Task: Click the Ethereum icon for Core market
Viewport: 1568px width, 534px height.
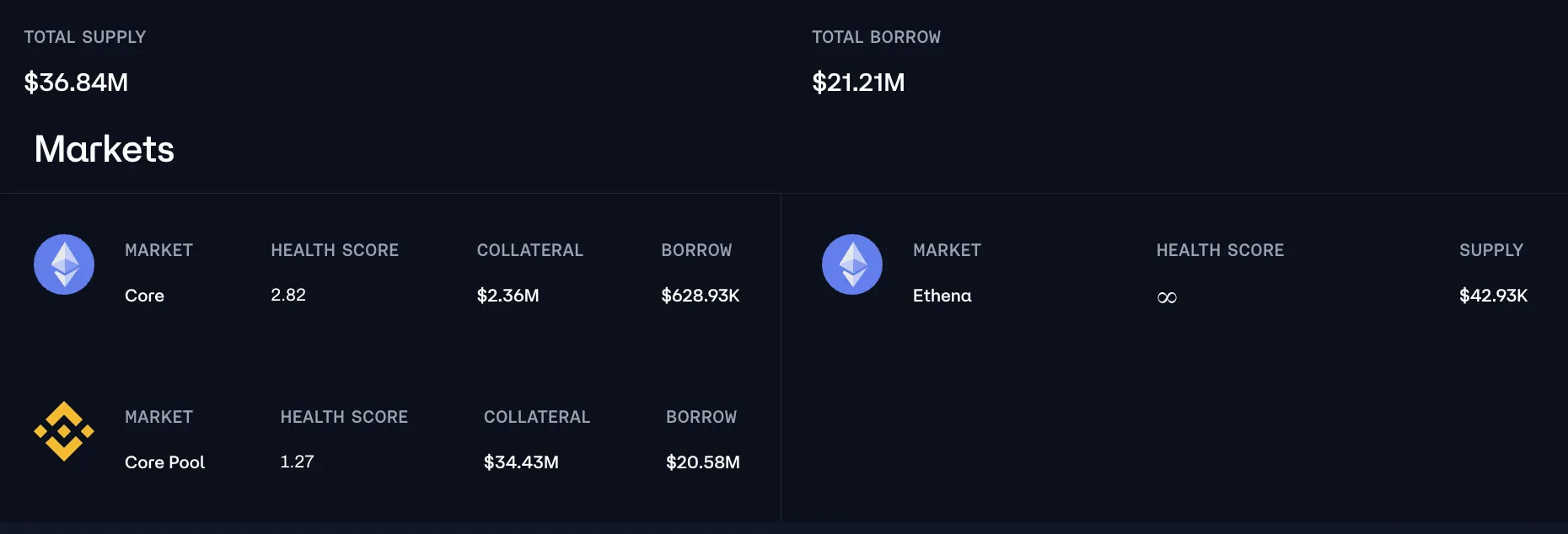Action: pyautogui.click(x=64, y=264)
